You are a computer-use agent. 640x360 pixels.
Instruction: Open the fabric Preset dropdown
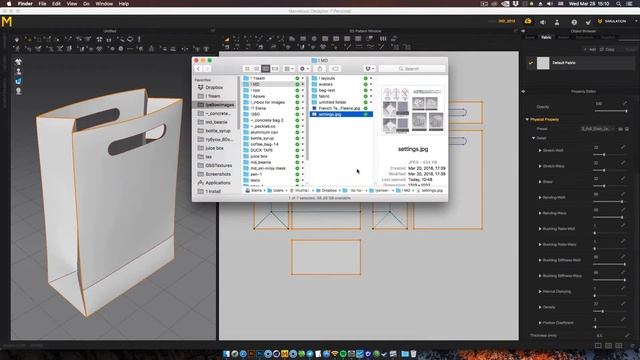pos(598,129)
